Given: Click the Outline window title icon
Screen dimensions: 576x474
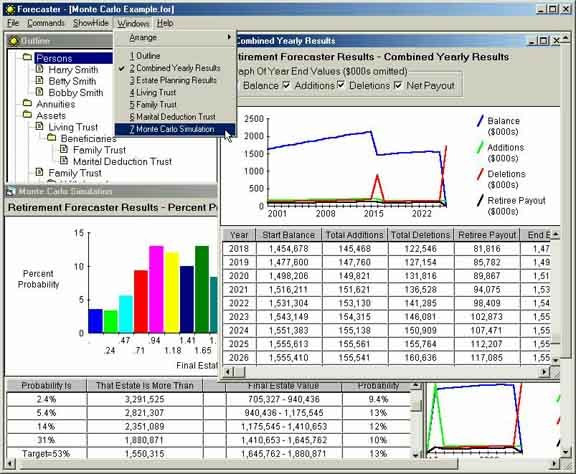Looking at the screenshot, I should (14, 41).
